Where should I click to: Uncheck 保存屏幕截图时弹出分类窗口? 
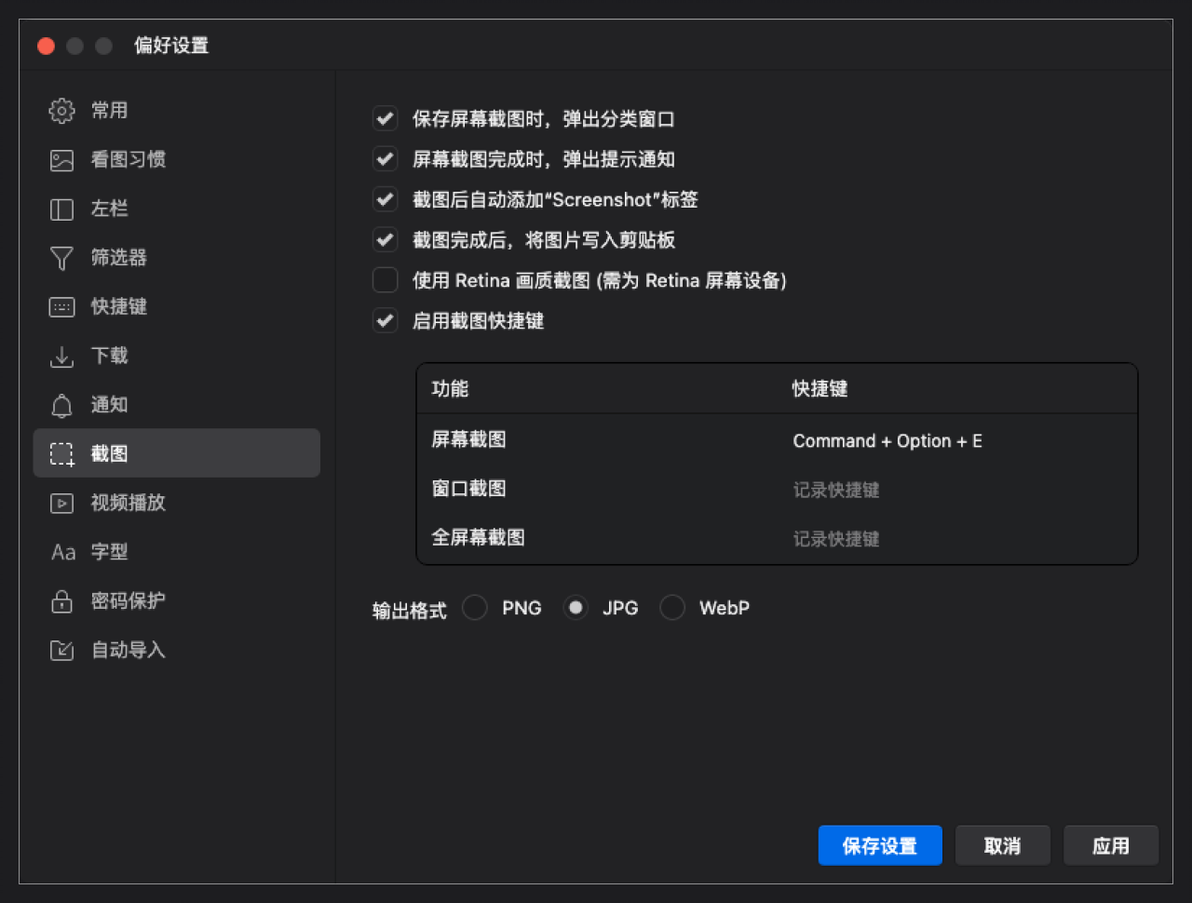click(x=385, y=119)
